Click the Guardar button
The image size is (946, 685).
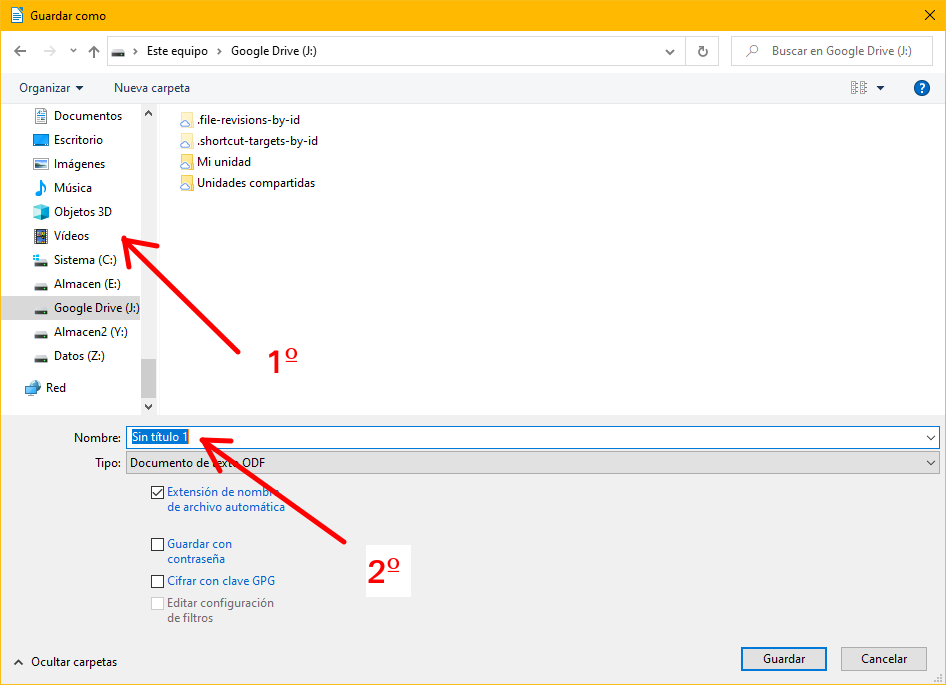[x=784, y=659]
